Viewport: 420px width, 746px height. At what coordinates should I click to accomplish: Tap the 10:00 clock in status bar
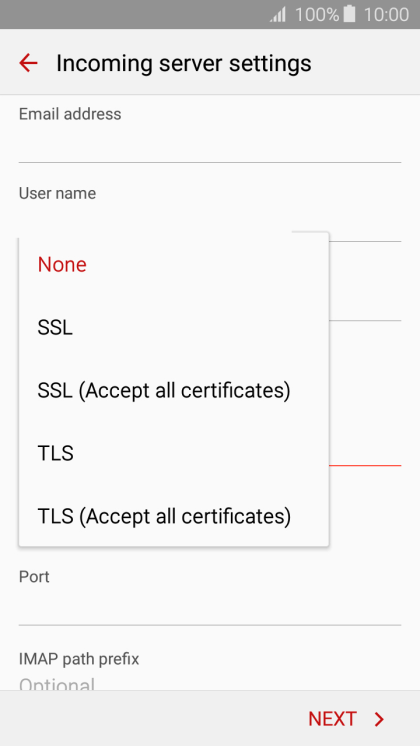[x=386, y=14]
